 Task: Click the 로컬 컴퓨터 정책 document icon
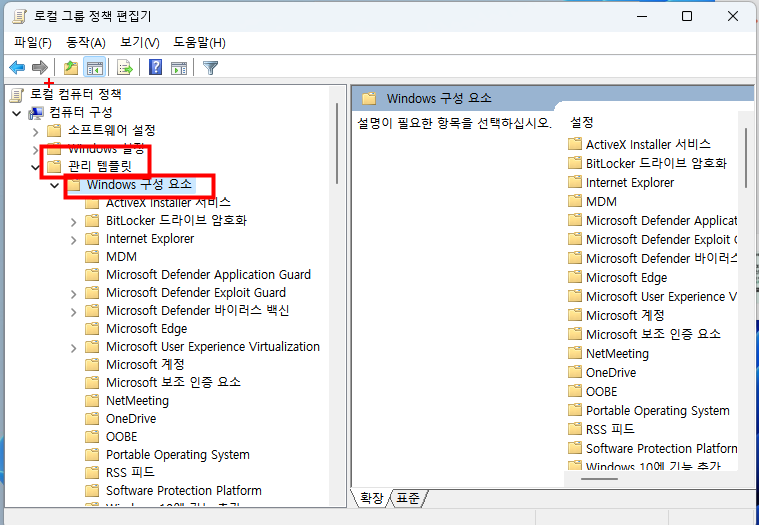[x=16, y=95]
